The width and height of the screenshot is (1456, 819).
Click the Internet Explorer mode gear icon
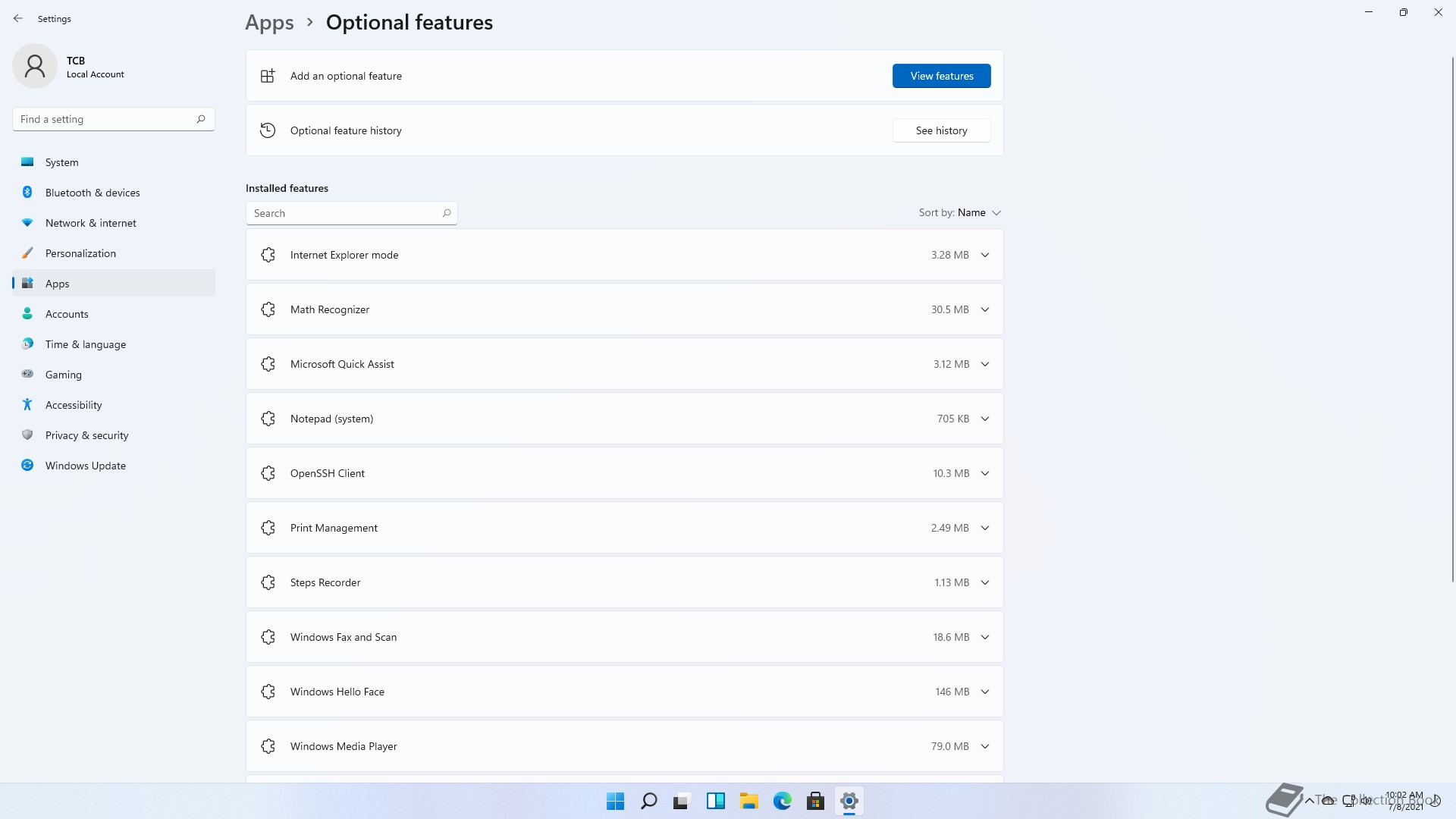coord(268,255)
